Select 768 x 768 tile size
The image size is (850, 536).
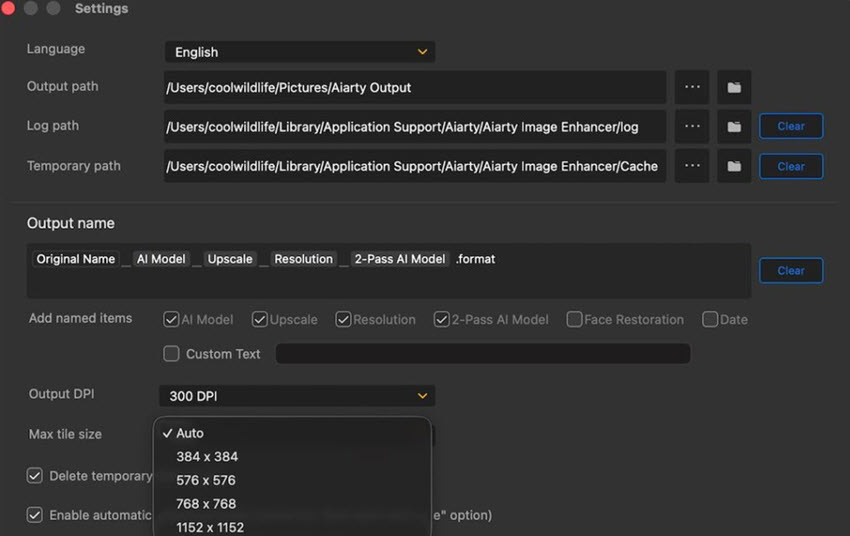click(293, 504)
